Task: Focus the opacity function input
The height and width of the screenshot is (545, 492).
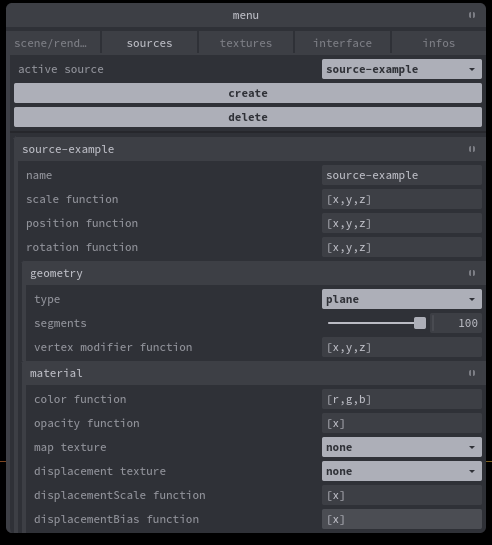Action: [x=402, y=423]
